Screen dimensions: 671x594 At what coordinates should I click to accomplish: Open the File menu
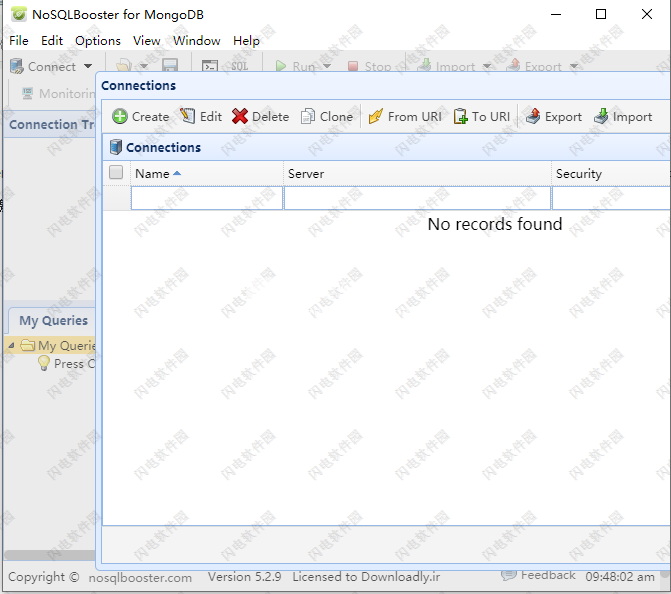19,41
